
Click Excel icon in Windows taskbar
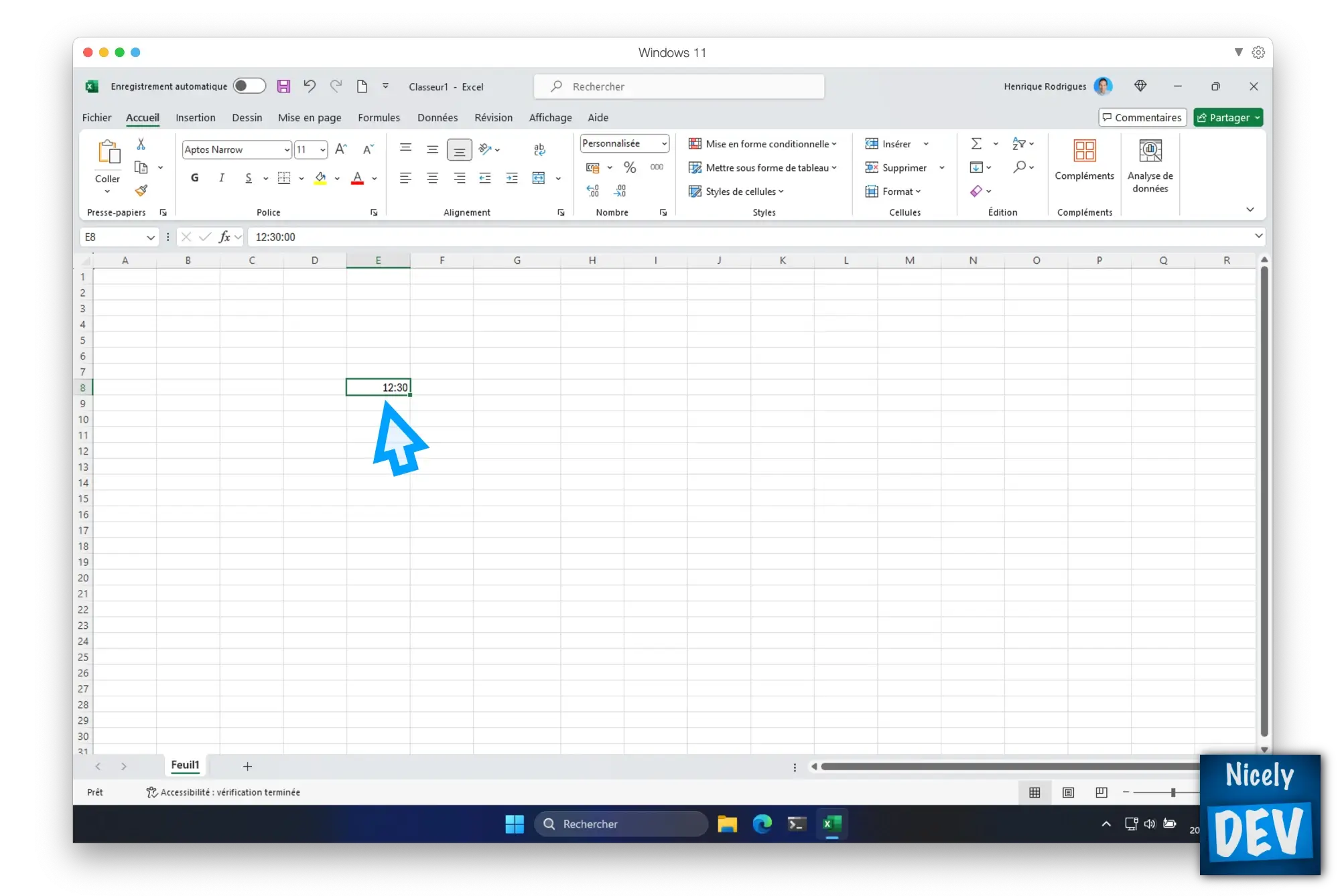[x=831, y=823]
